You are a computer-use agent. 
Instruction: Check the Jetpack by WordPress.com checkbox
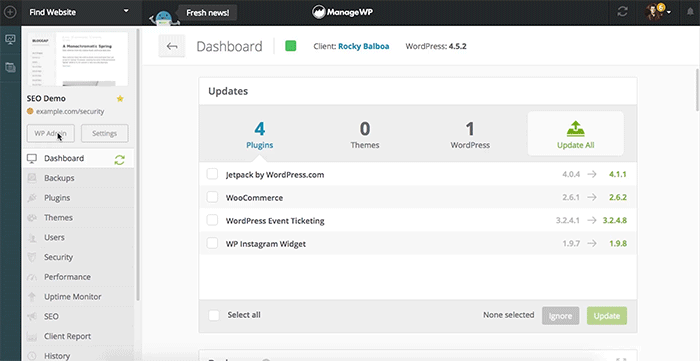(x=212, y=174)
